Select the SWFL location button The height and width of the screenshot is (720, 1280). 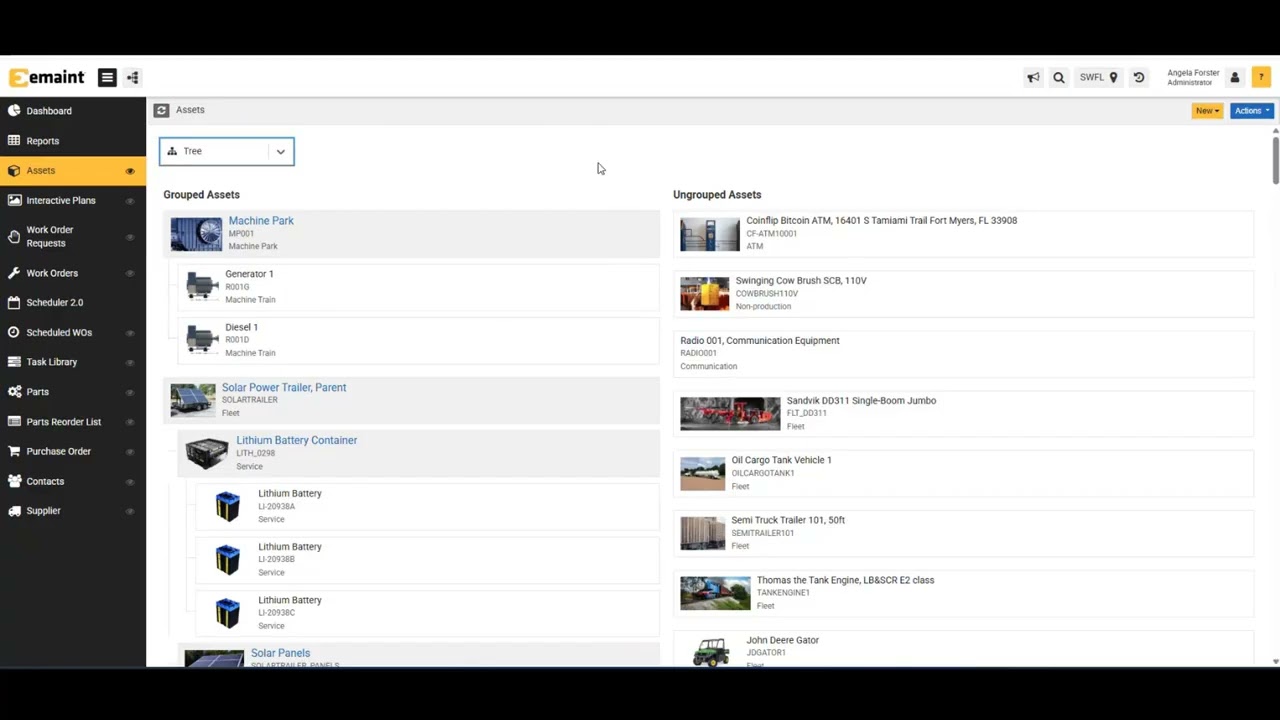point(1099,78)
